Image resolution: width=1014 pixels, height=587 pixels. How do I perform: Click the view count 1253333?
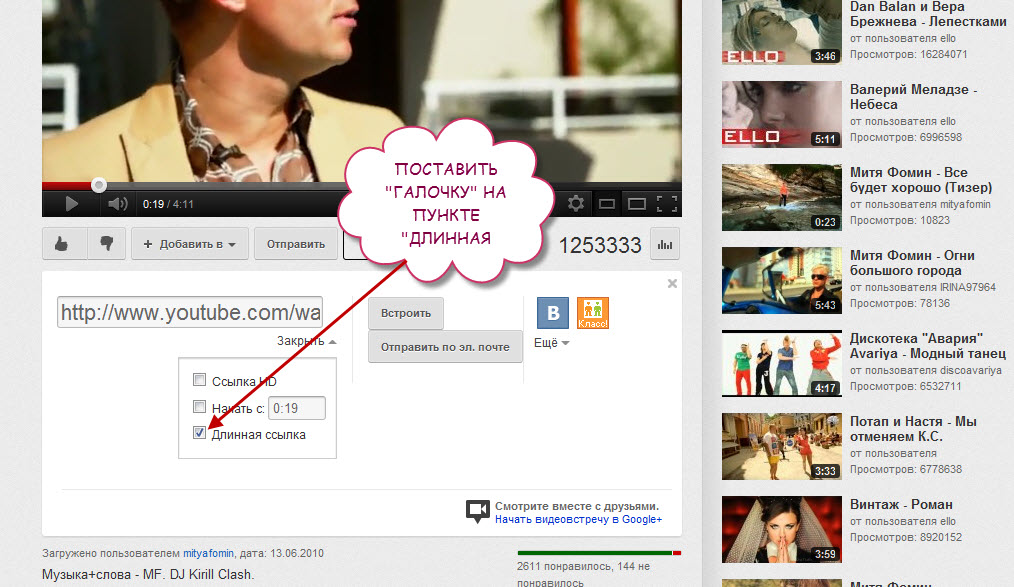600,246
